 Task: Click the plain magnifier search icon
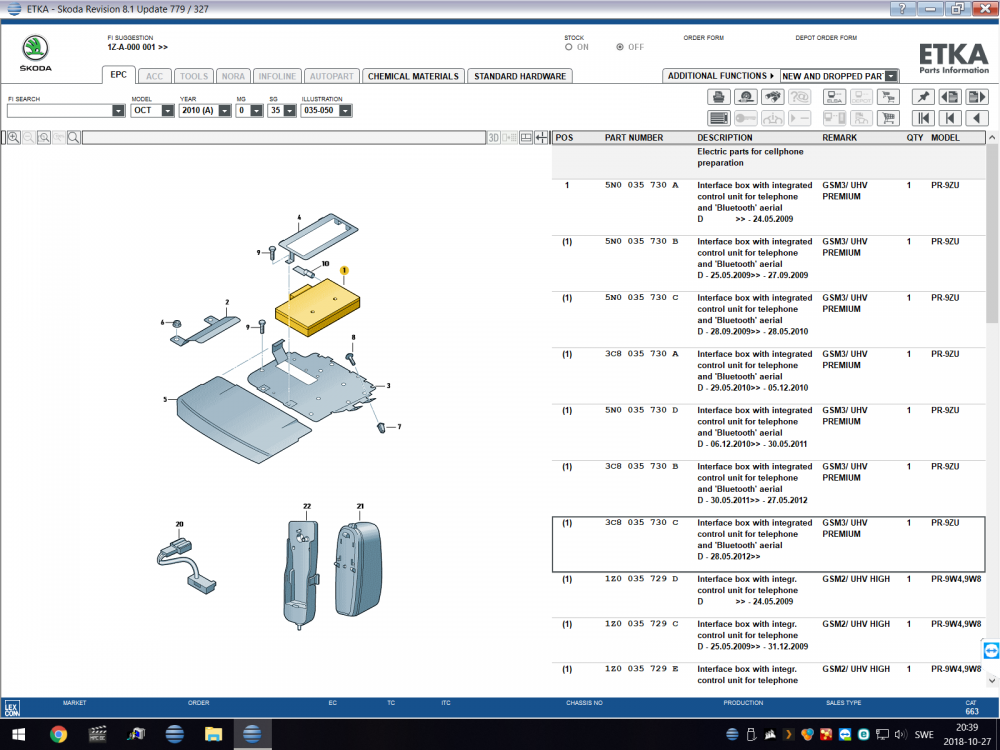click(x=74, y=137)
